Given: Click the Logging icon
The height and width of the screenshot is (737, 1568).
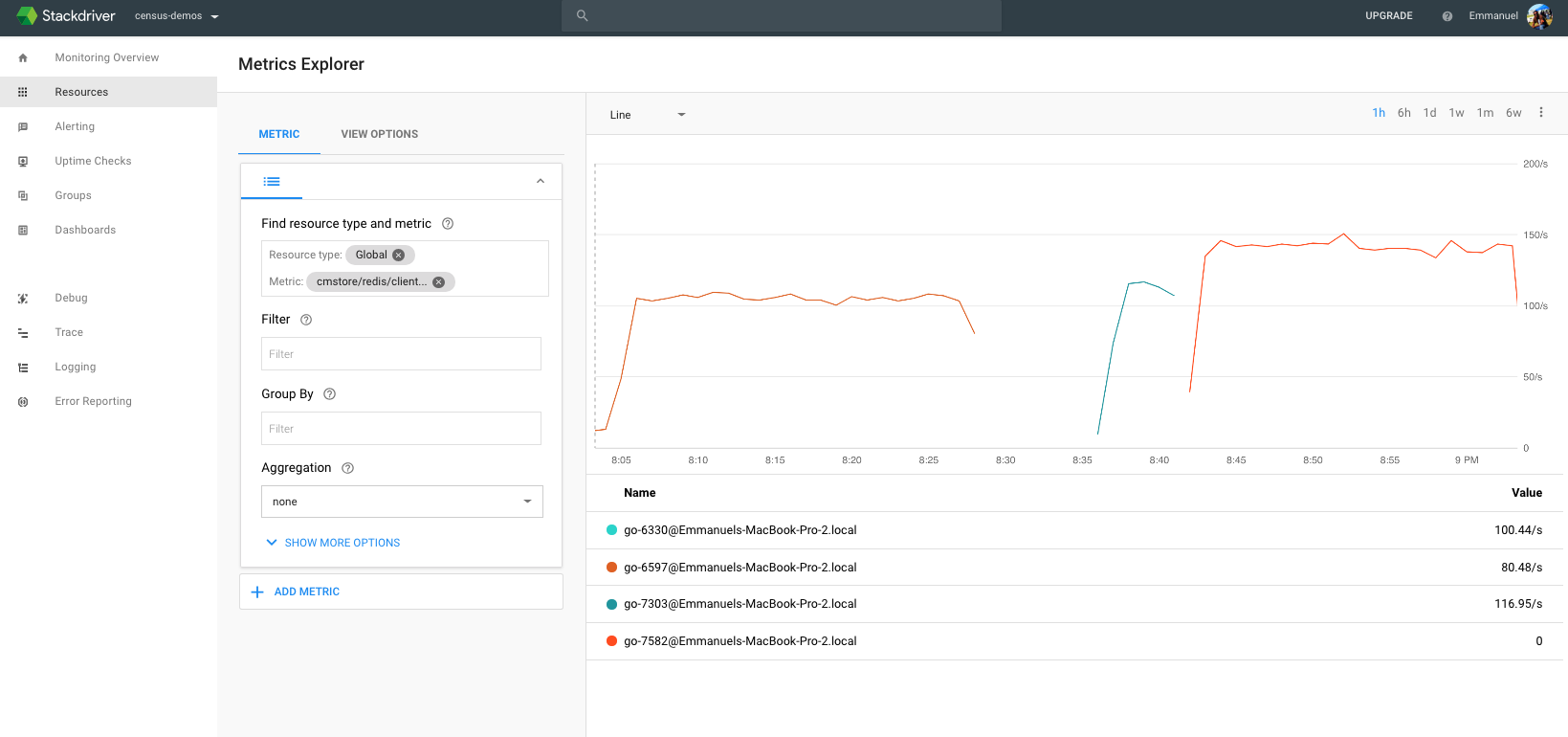Looking at the screenshot, I should [x=23, y=367].
